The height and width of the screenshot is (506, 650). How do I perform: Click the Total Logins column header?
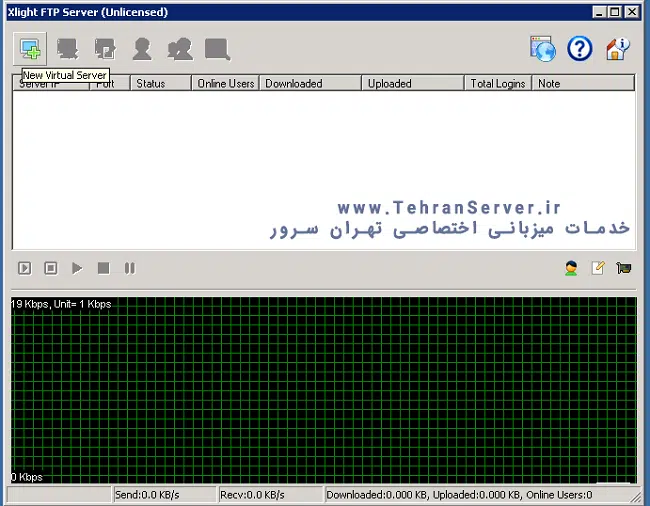tap(497, 84)
